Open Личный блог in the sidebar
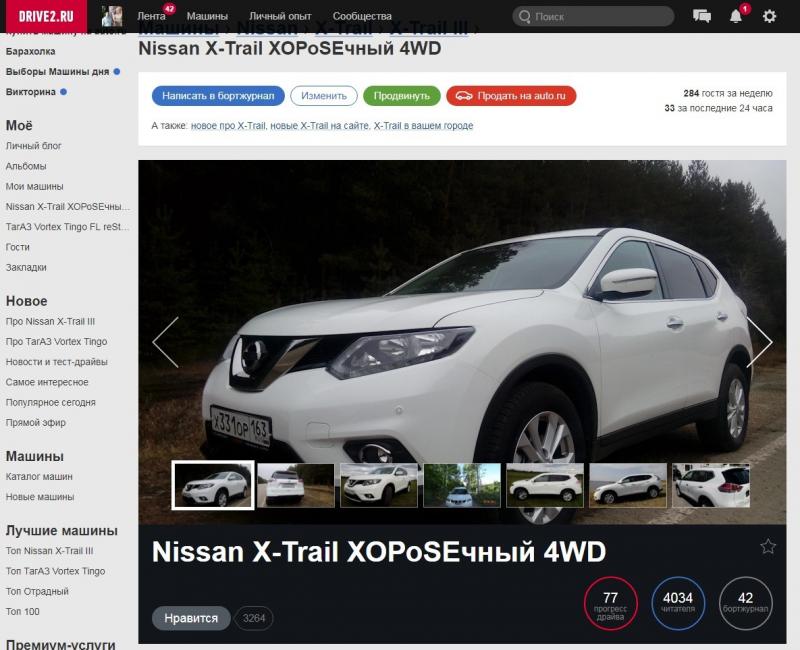Image resolution: width=800 pixels, height=650 pixels. tap(34, 146)
